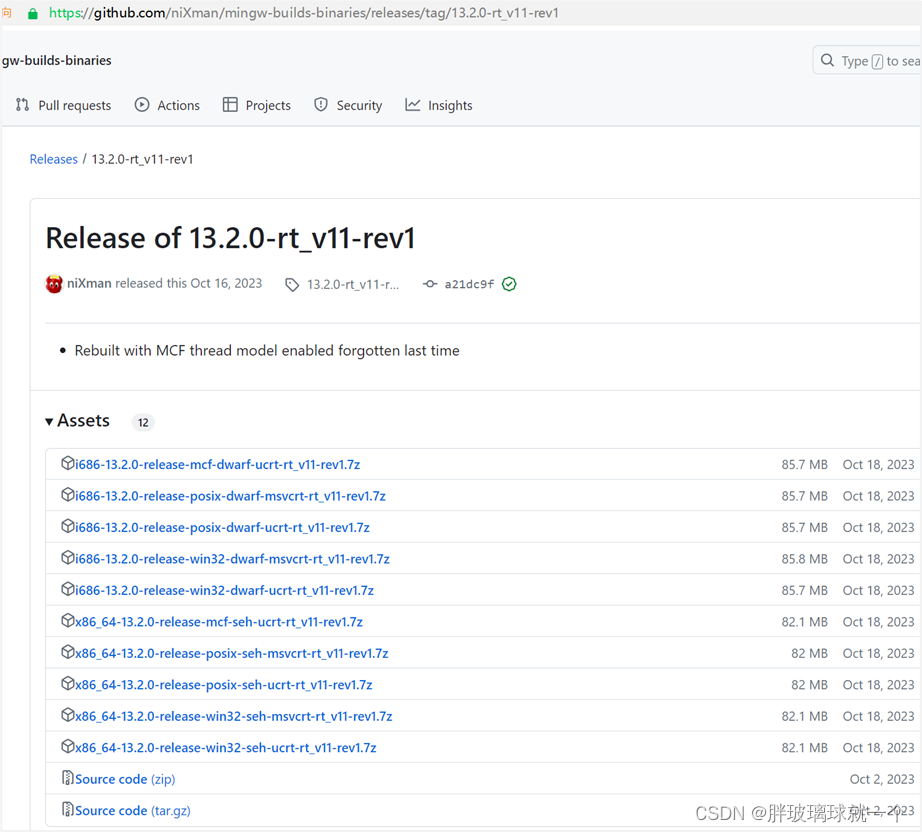Download i686-13.2.0-release-win32-dwarf-ucrt-rt_v11-rev1.7z
Screen dimensions: 922x832
pyautogui.click(x=225, y=590)
